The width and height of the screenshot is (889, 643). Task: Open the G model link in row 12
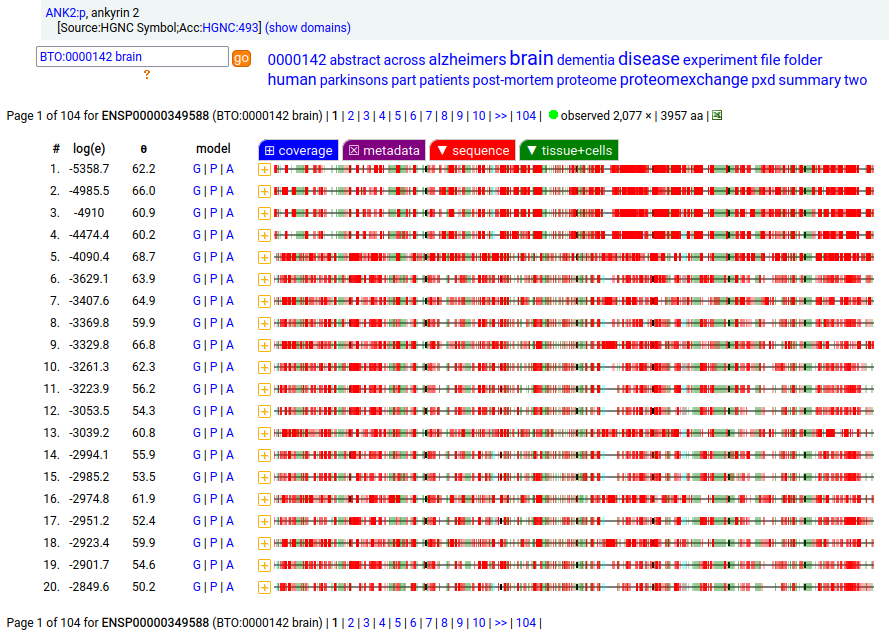[x=197, y=411]
